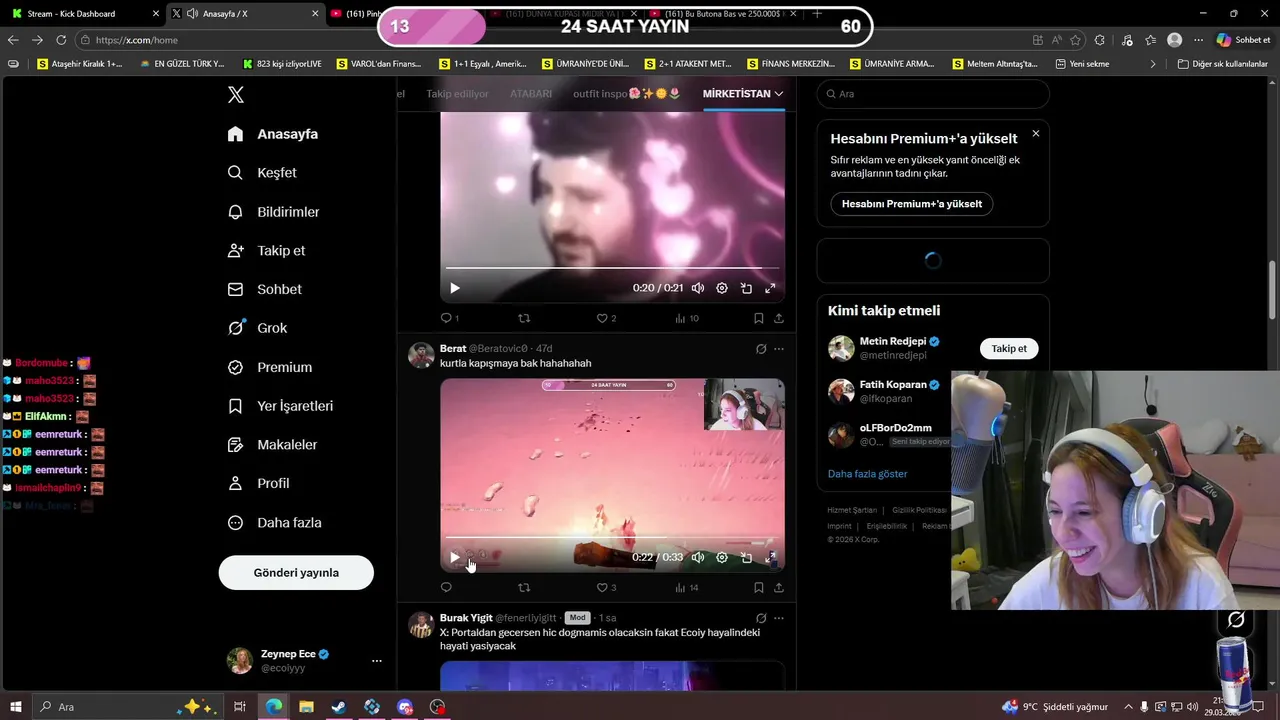This screenshot has height=720, width=1280.
Task: Open Berat's profile avatar
Action: pos(421,355)
